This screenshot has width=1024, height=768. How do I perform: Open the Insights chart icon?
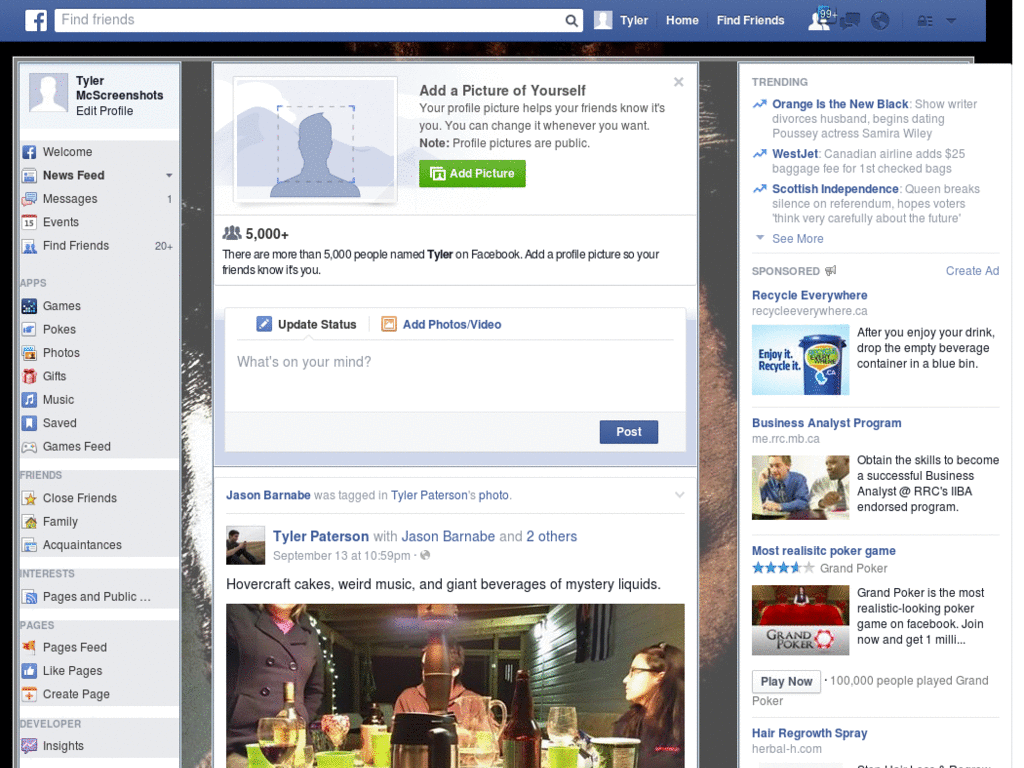click(x=29, y=746)
